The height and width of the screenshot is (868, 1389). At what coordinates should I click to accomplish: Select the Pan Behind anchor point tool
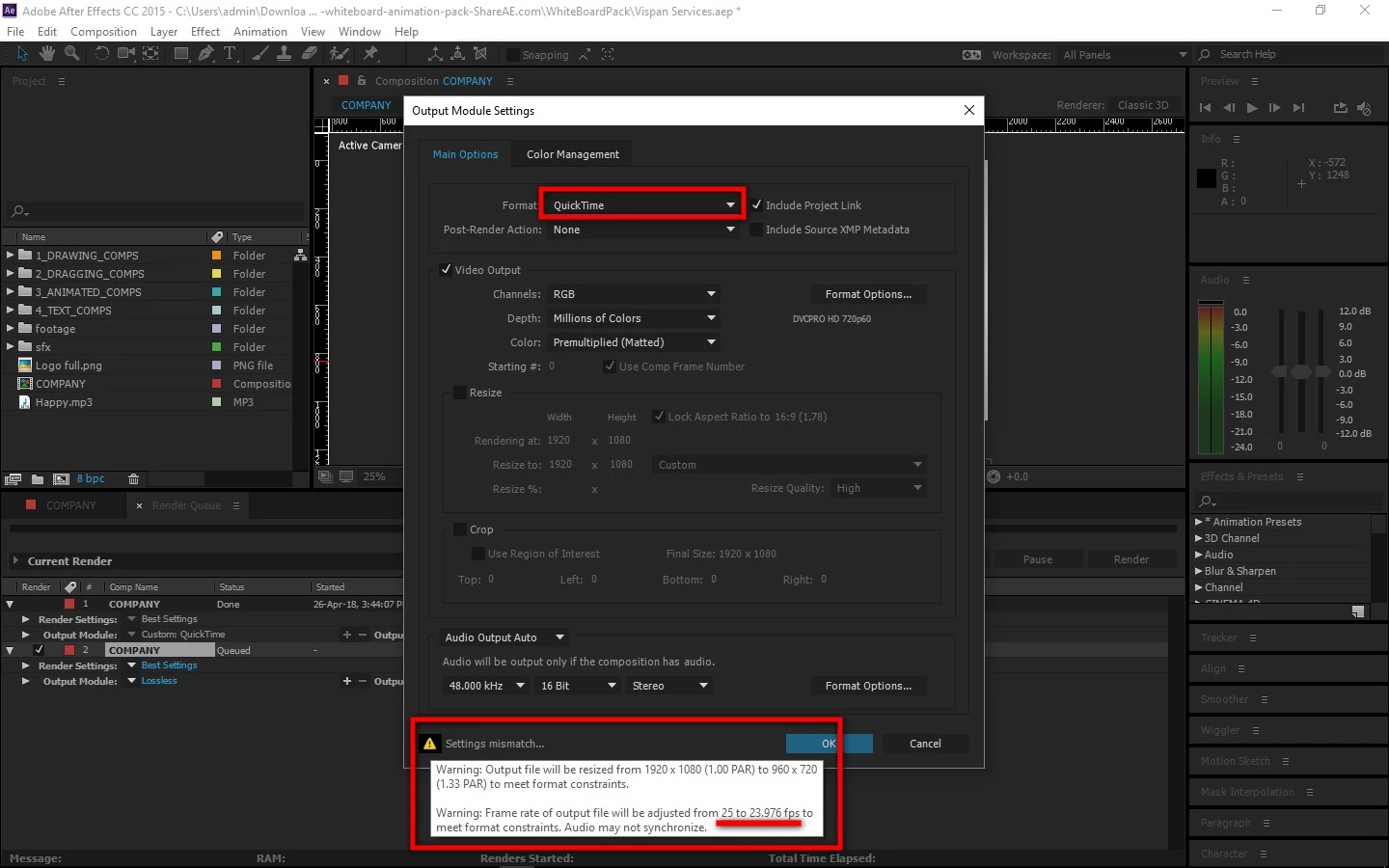(151, 54)
